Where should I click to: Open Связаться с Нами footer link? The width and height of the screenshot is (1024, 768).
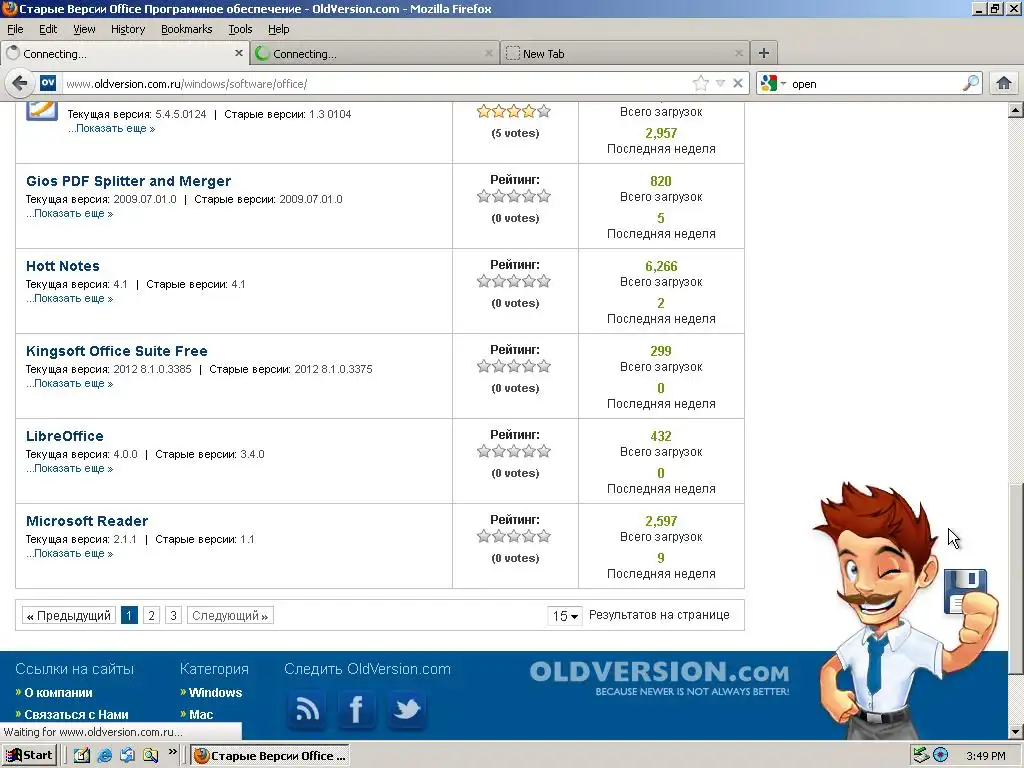[x=76, y=714]
